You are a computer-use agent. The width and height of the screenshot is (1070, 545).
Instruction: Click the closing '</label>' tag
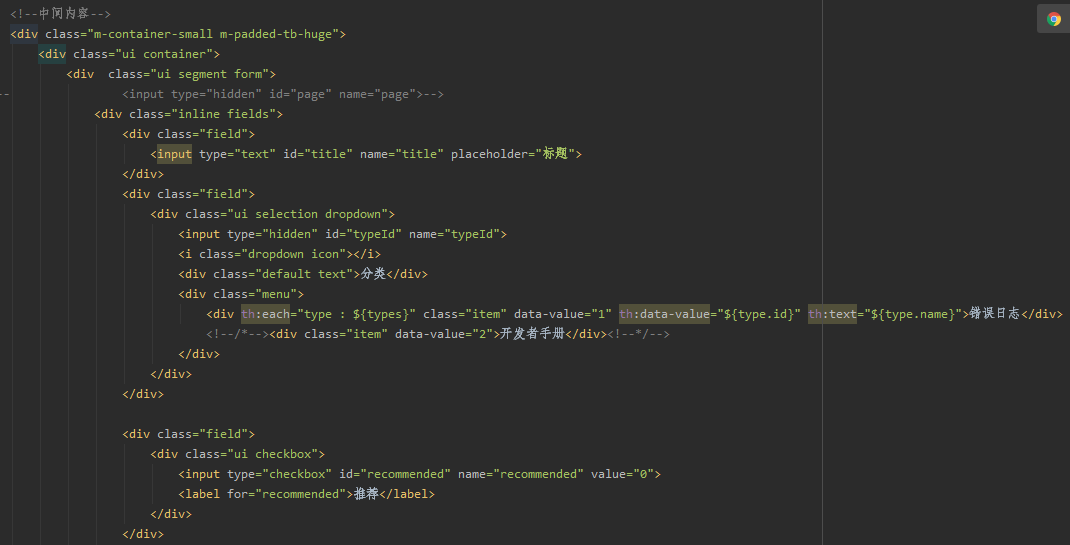(x=407, y=494)
